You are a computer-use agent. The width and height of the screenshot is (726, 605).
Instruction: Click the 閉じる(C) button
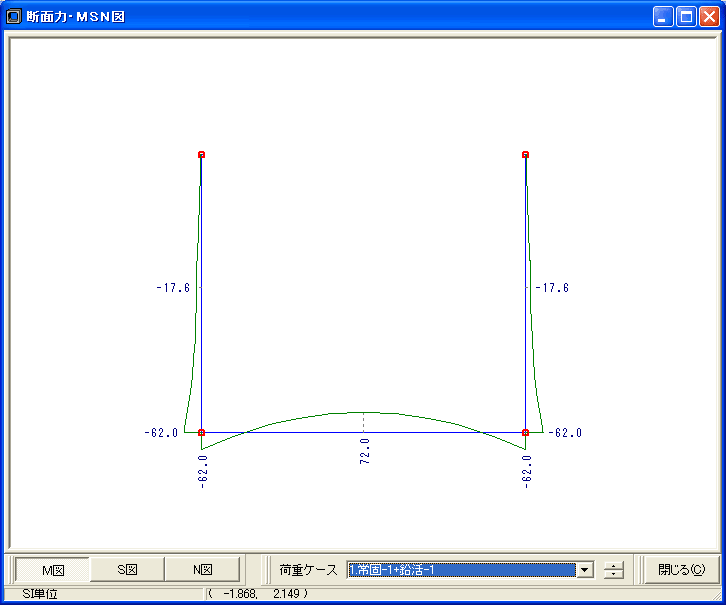pyautogui.click(x=682, y=570)
